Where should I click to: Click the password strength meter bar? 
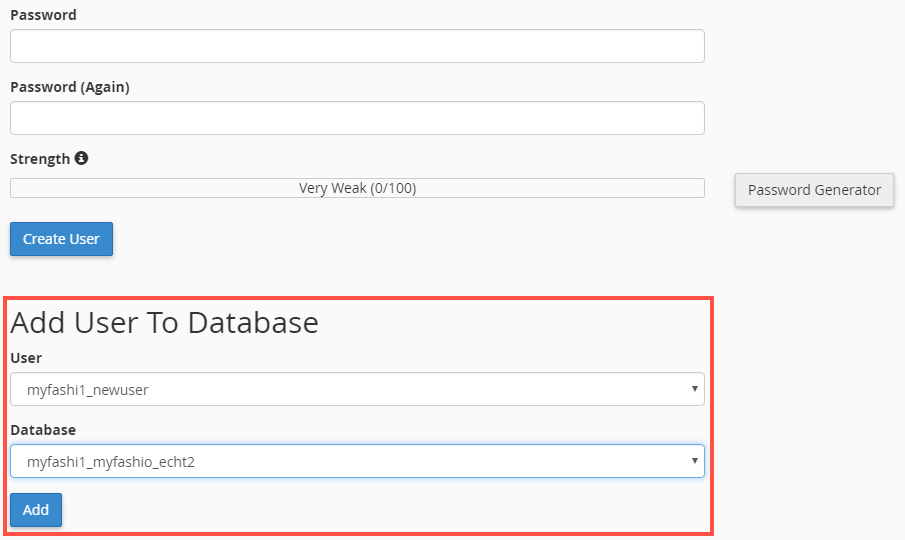[x=357, y=188]
